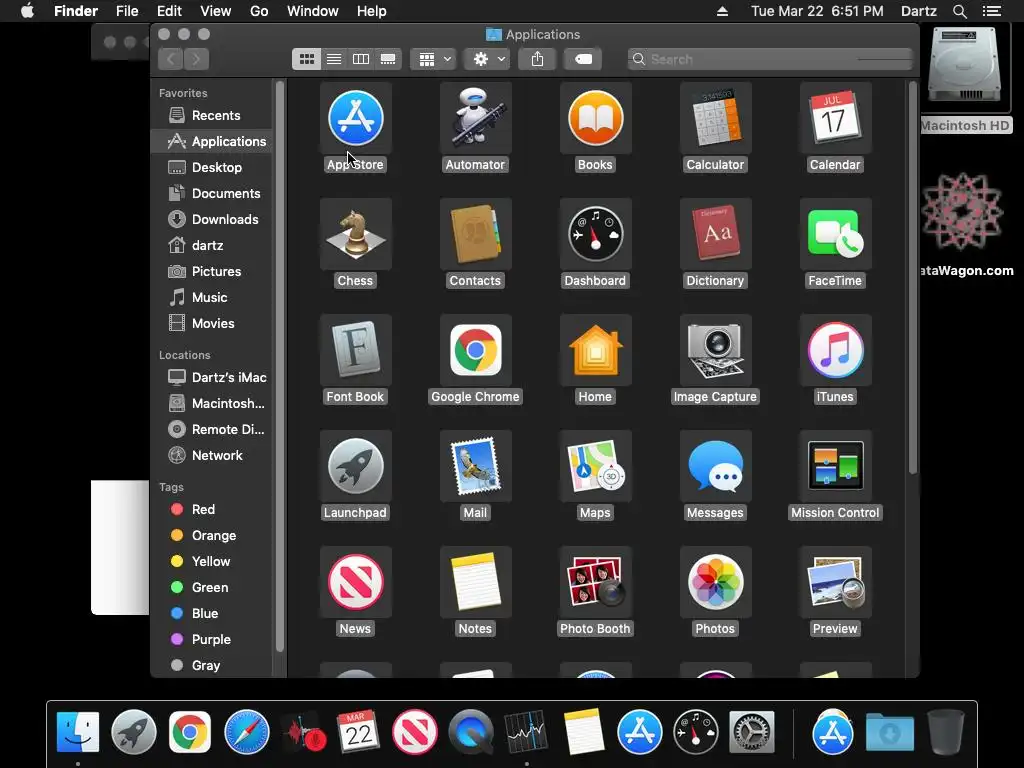This screenshot has width=1024, height=768.
Task: Open the Go menu
Action: tap(259, 11)
